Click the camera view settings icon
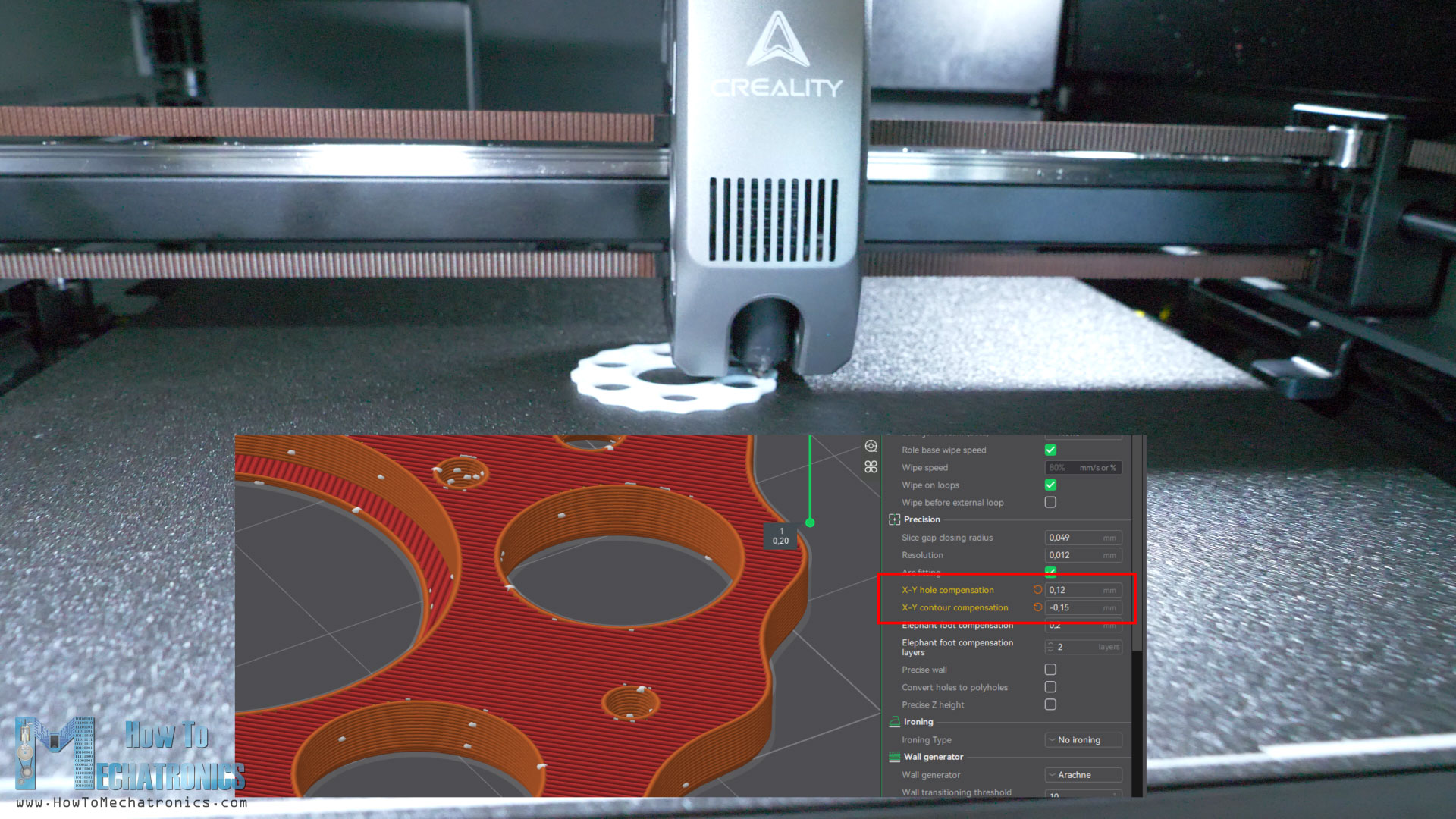The height and width of the screenshot is (819, 1456). (871, 447)
